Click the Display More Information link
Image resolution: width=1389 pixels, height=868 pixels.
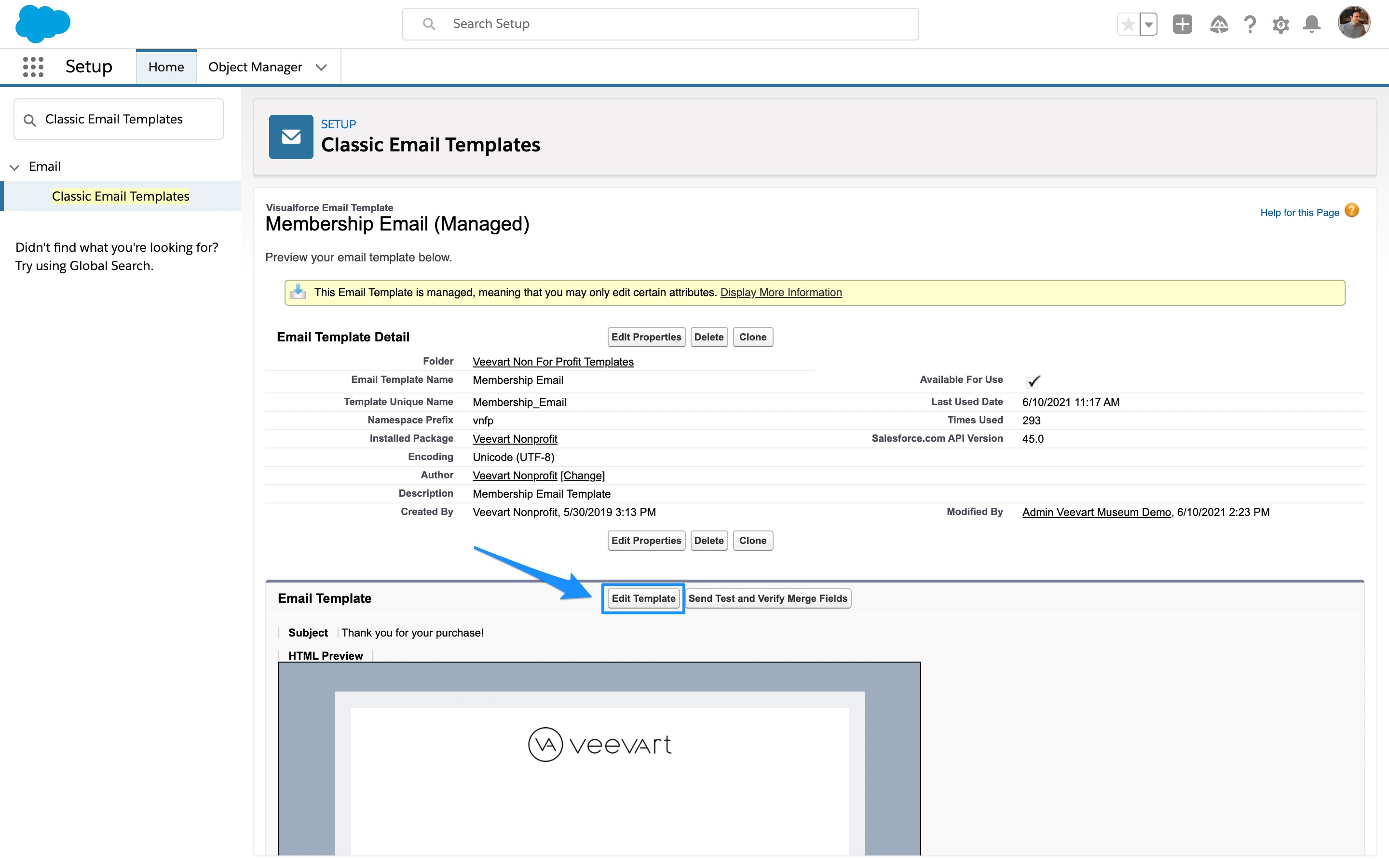point(781,292)
